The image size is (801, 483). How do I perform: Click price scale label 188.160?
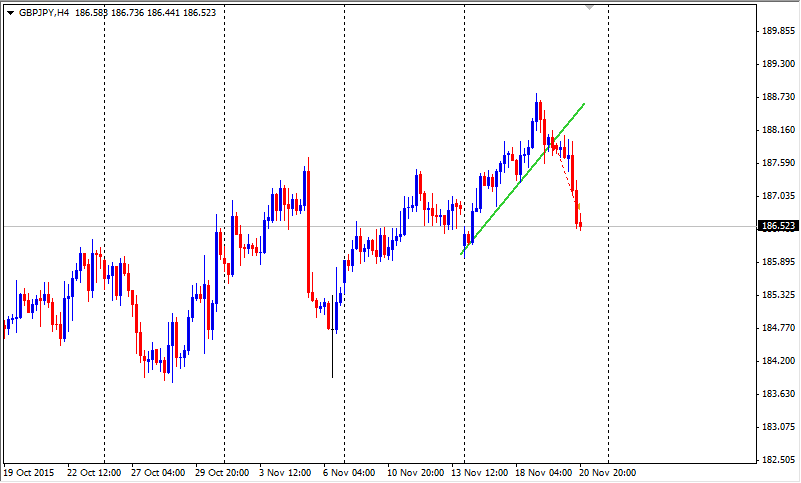779,130
